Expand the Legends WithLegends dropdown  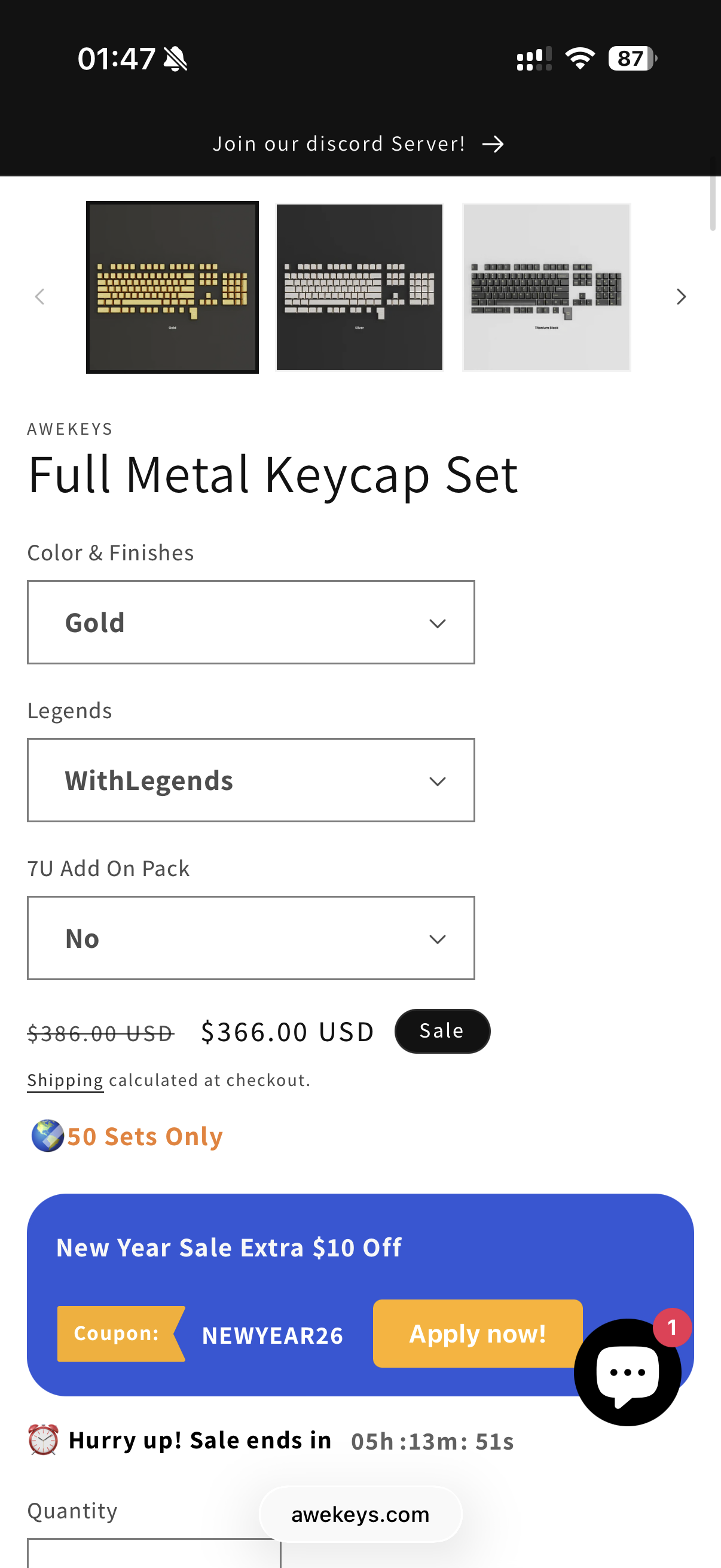click(x=250, y=780)
